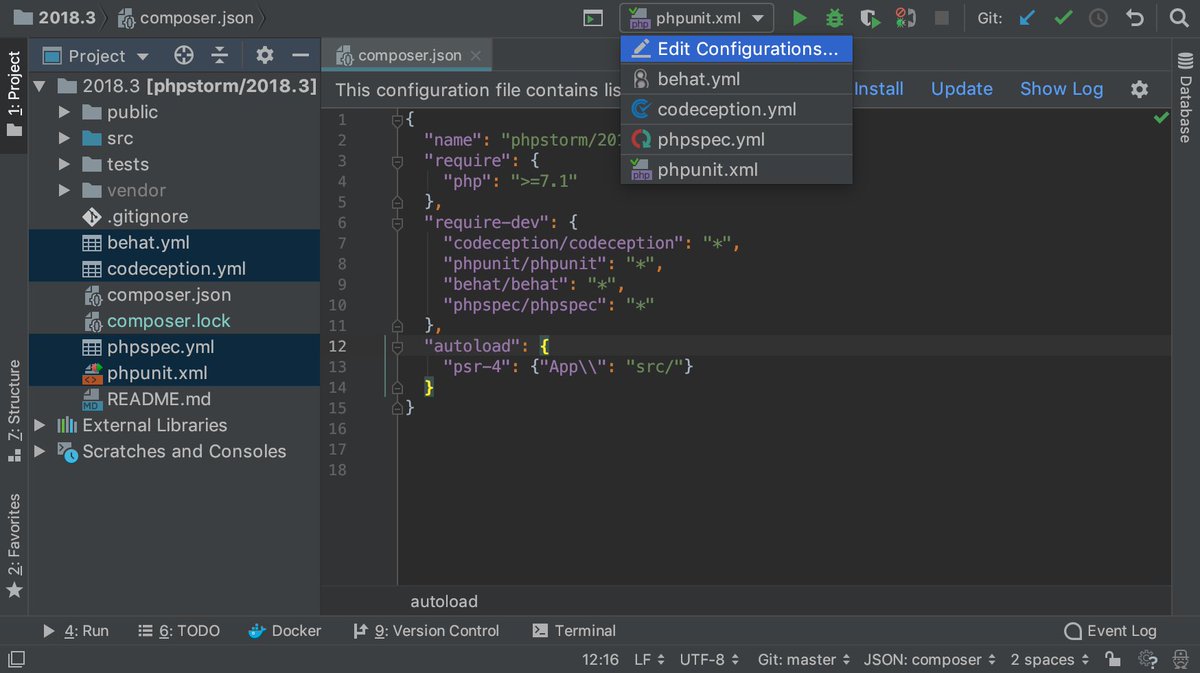Click Install in the composer notification bar

pos(878,89)
